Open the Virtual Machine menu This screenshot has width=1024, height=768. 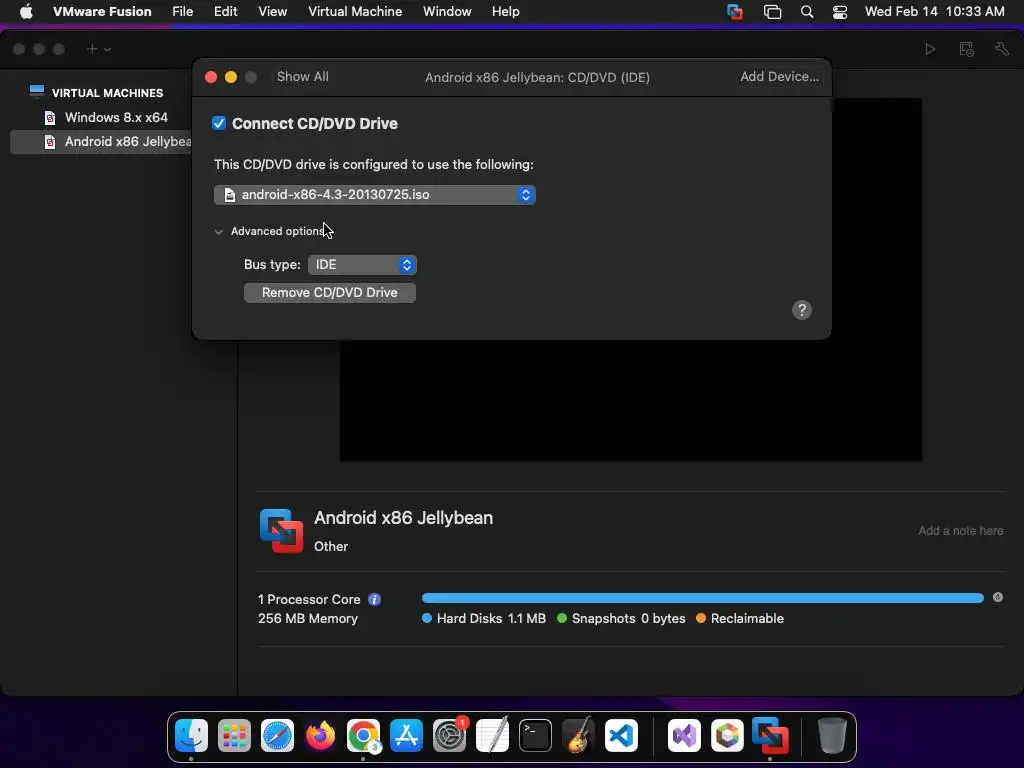[355, 12]
